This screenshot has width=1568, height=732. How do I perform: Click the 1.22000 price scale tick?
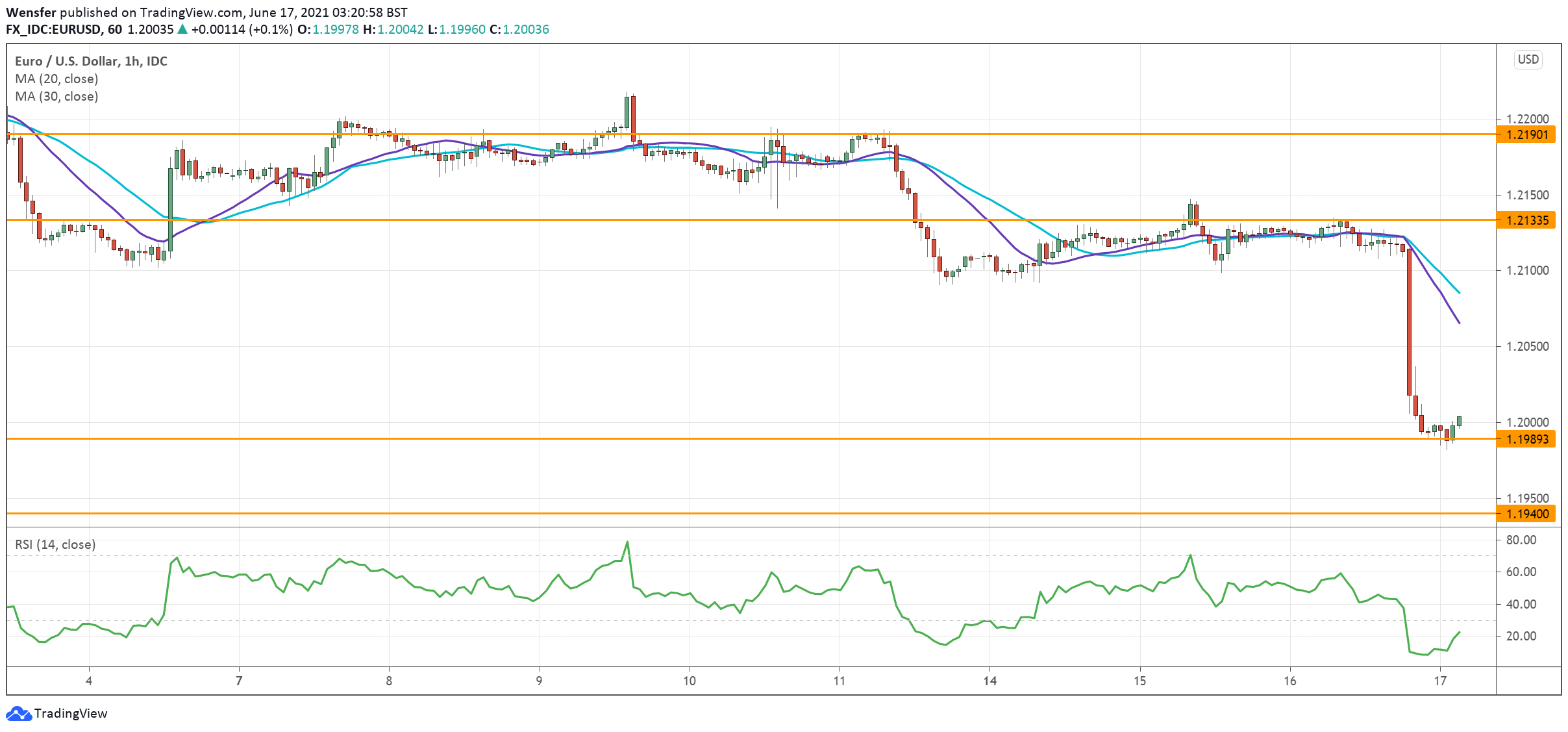[x=1527, y=119]
